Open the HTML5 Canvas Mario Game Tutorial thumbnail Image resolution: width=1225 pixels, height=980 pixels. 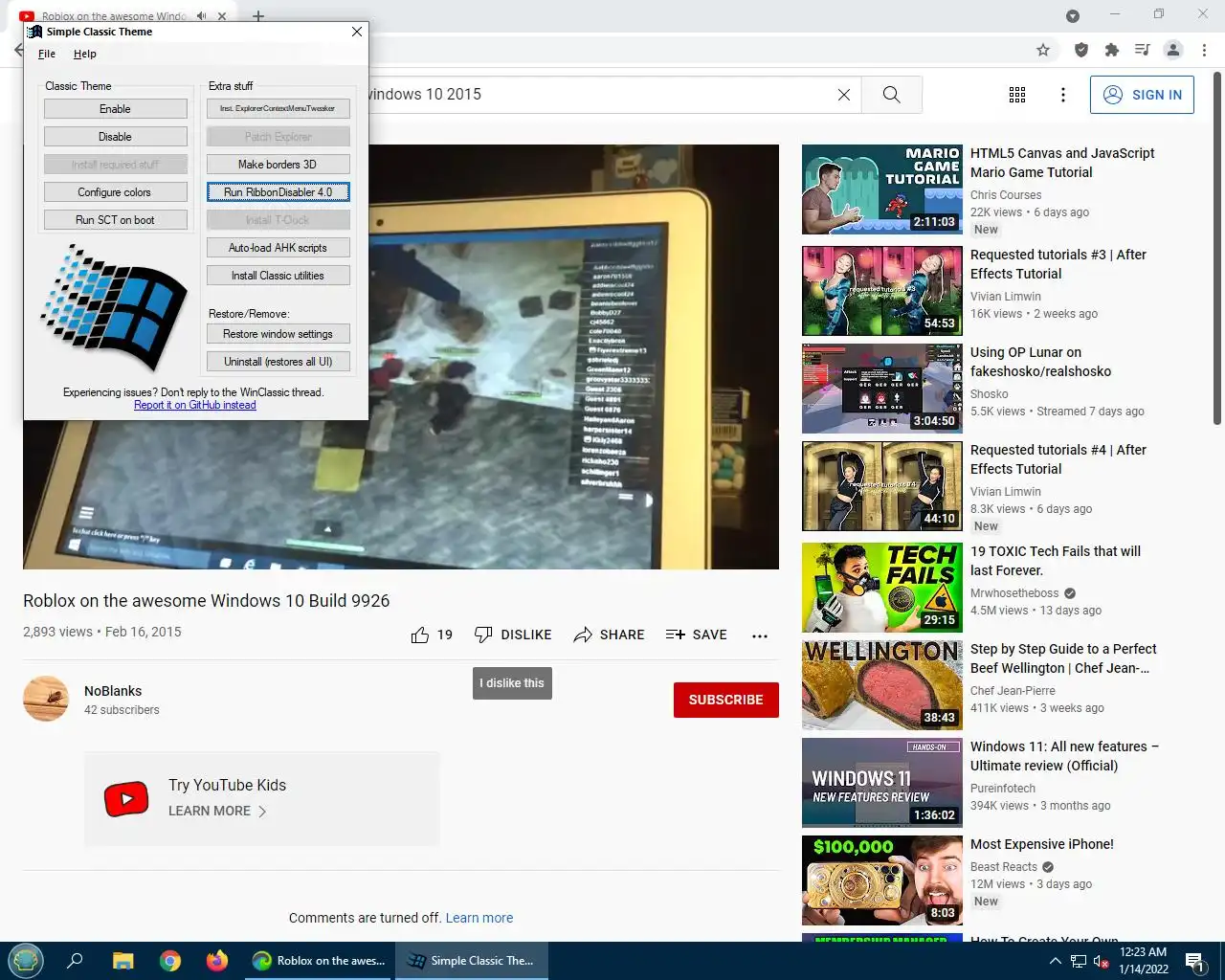[882, 189]
